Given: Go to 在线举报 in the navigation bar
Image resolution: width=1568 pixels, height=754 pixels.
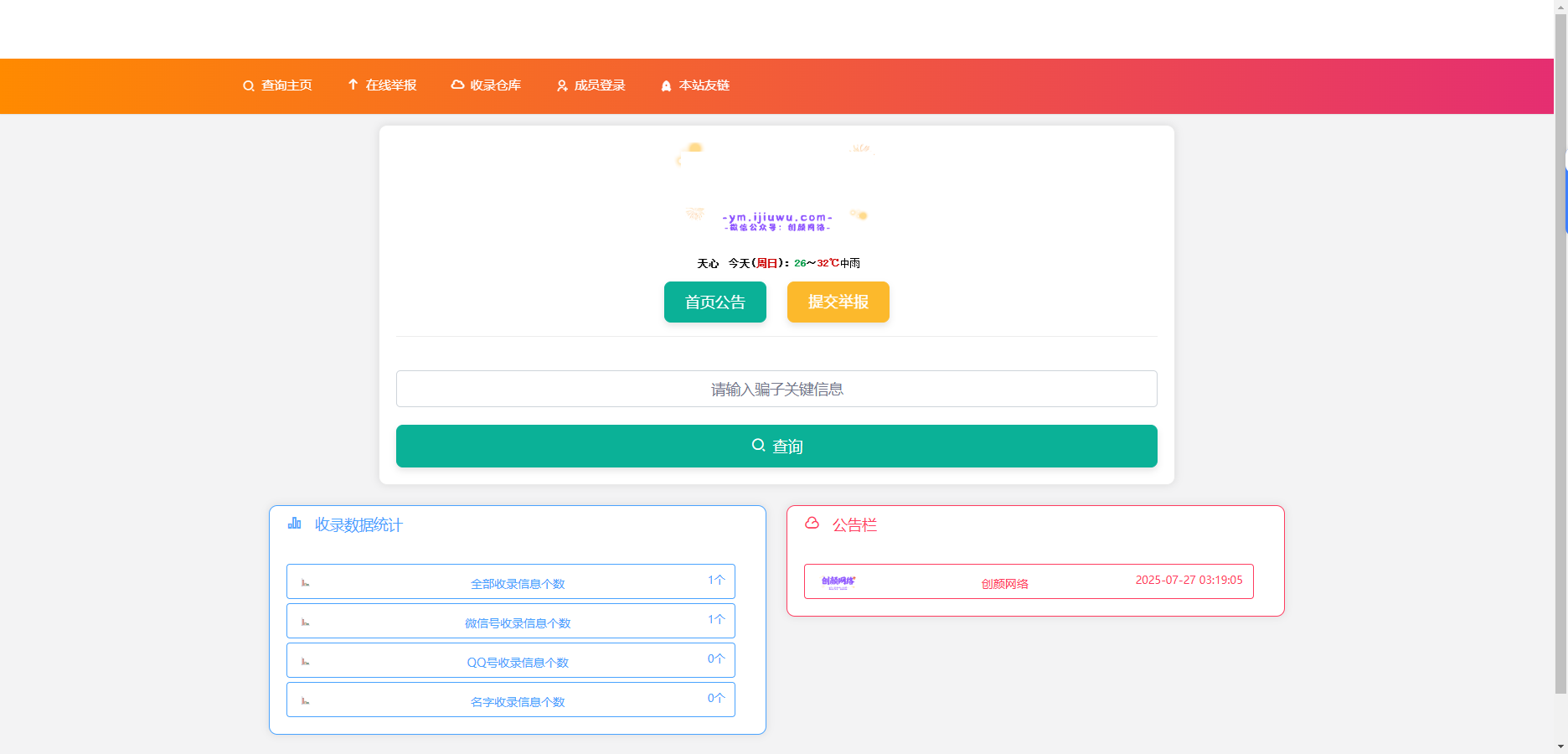Looking at the screenshot, I should click(382, 85).
